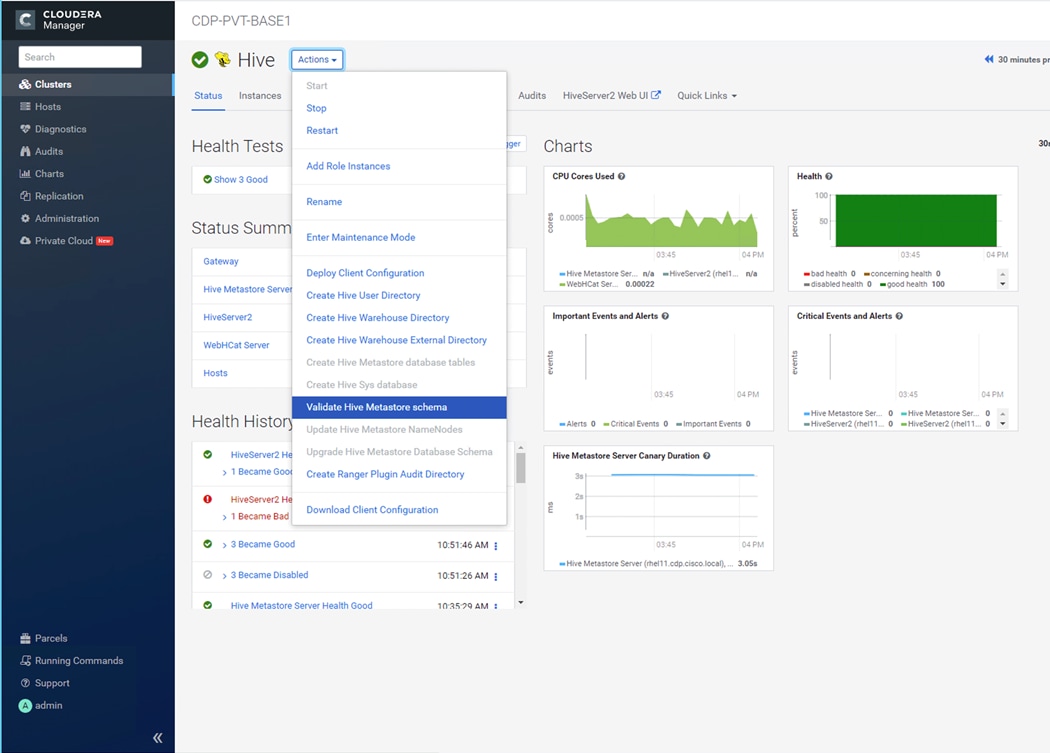
Task: Select Rename in the Actions menu
Action: [399, 202]
